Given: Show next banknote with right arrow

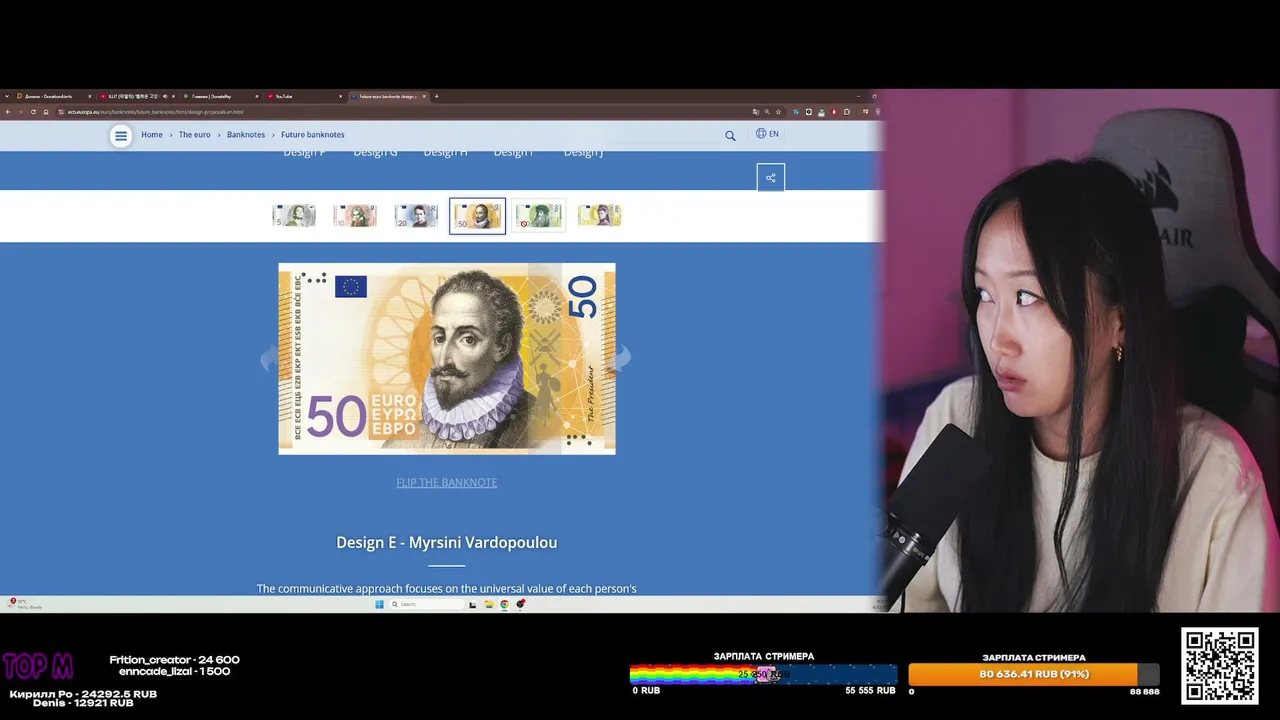Looking at the screenshot, I should point(624,357).
